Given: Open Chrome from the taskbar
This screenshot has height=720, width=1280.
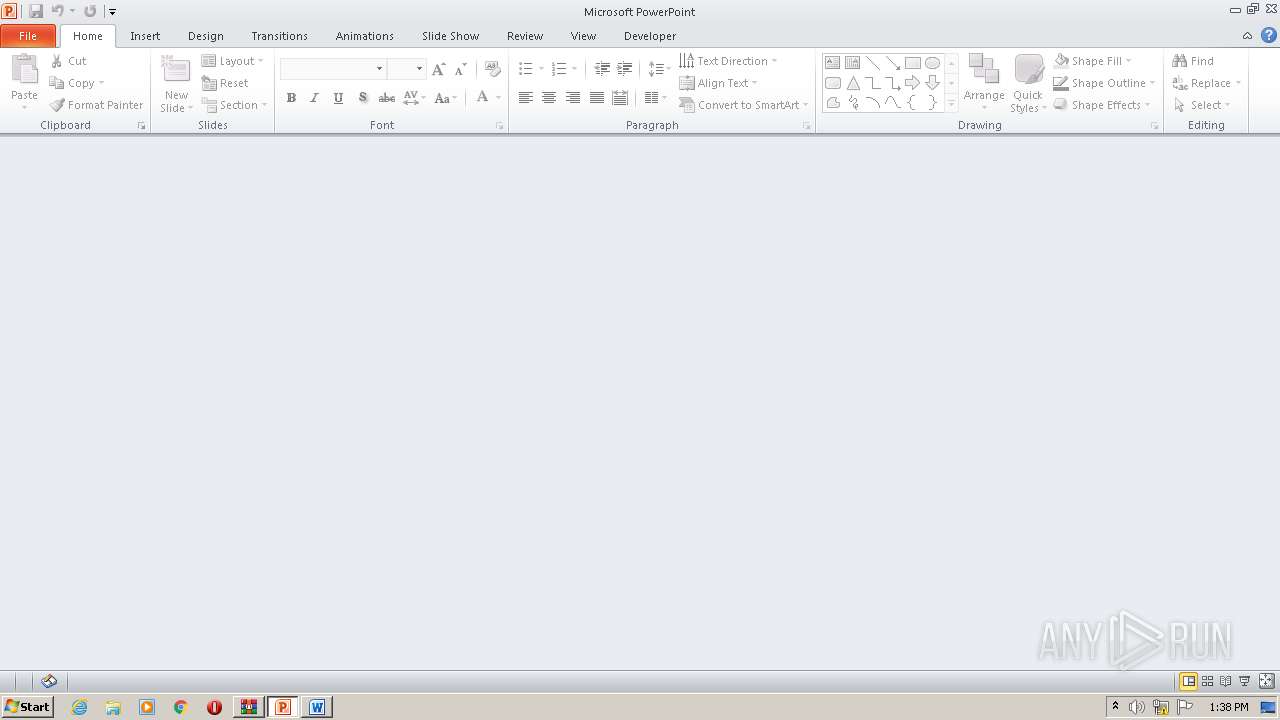Looking at the screenshot, I should point(181,707).
